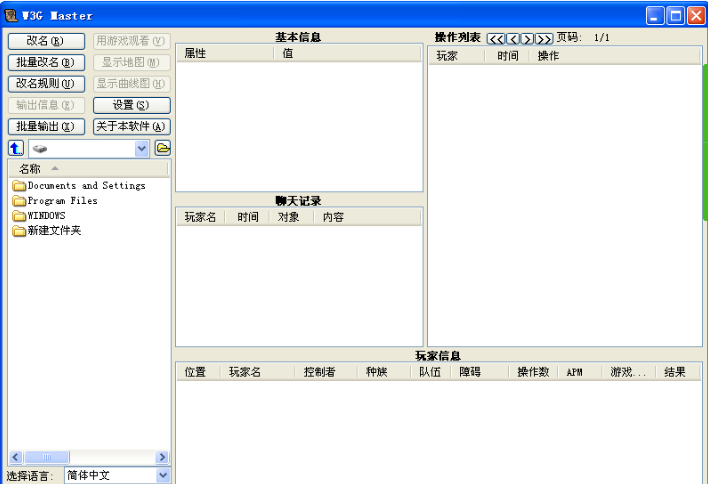This screenshot has height=484, width=708.
Task: Open 关于本软件 (A) about dialog
Action: (x=131, y=126)
